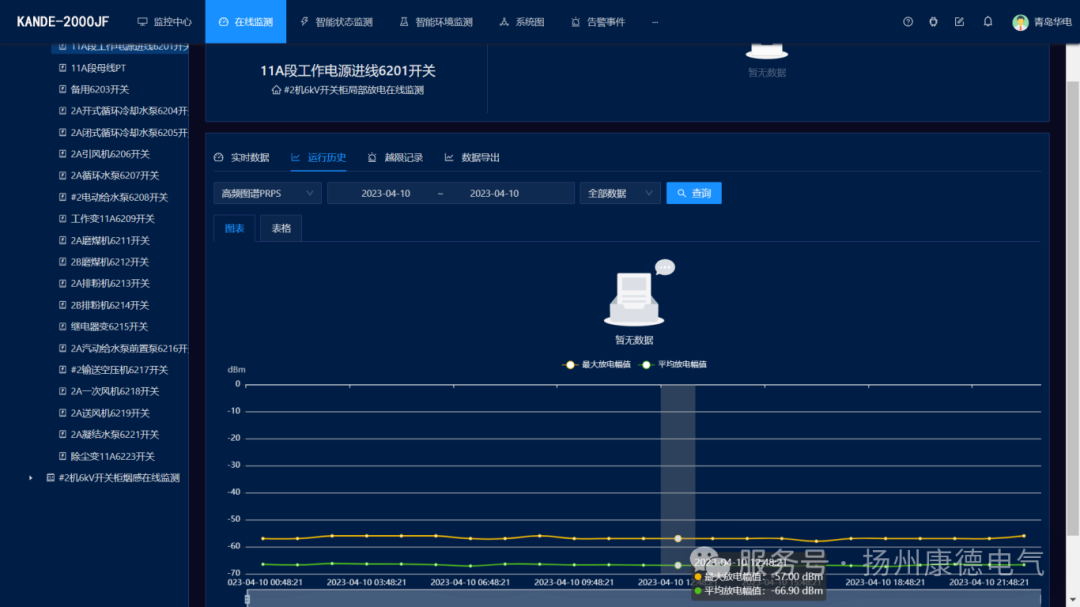Open the 全部数据 filter dropdown
1080x607 pixels.
point(620,193)
